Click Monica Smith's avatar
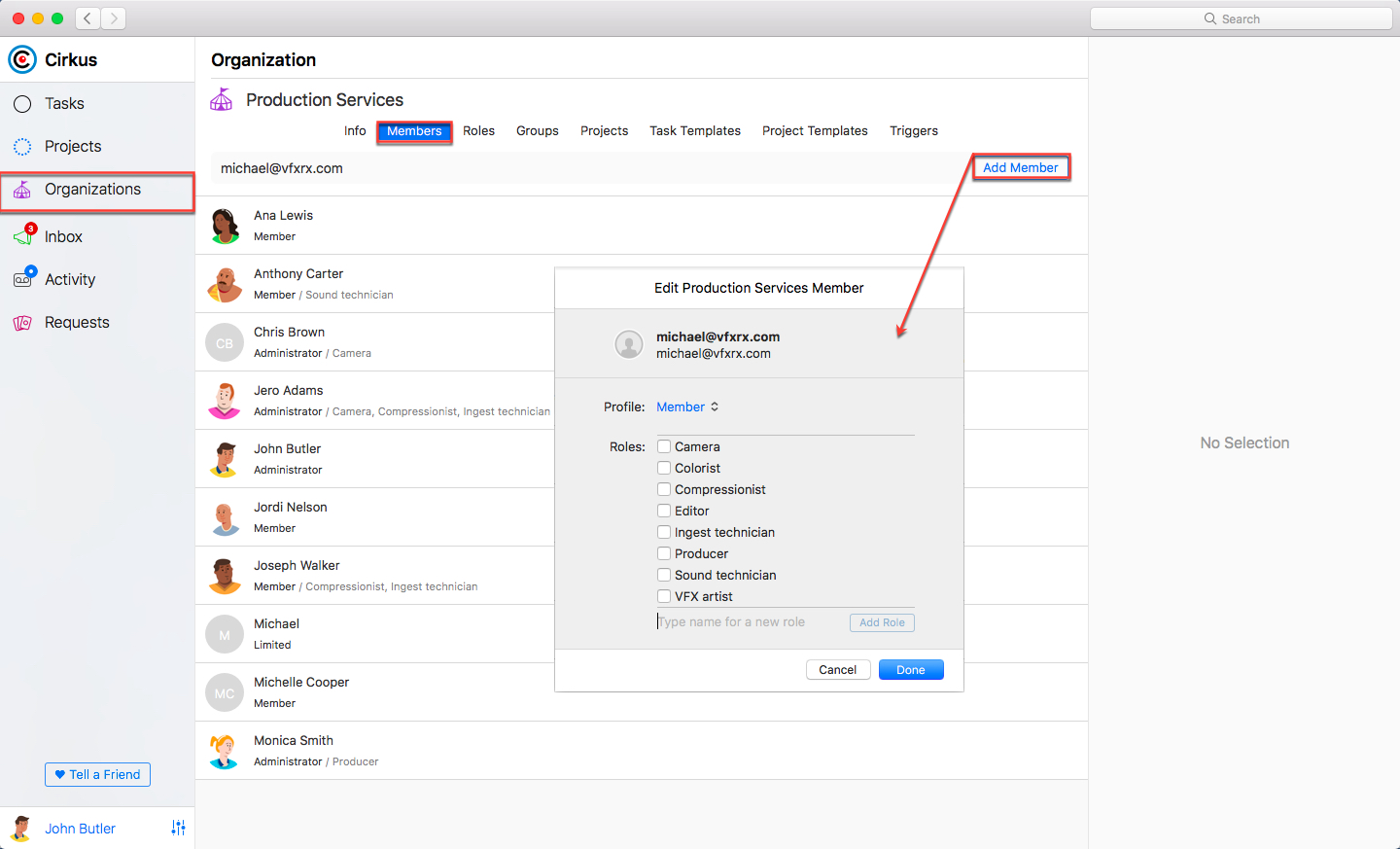Image resolution: width=1400 pixels, height=849 pixels. coord(225,751)
